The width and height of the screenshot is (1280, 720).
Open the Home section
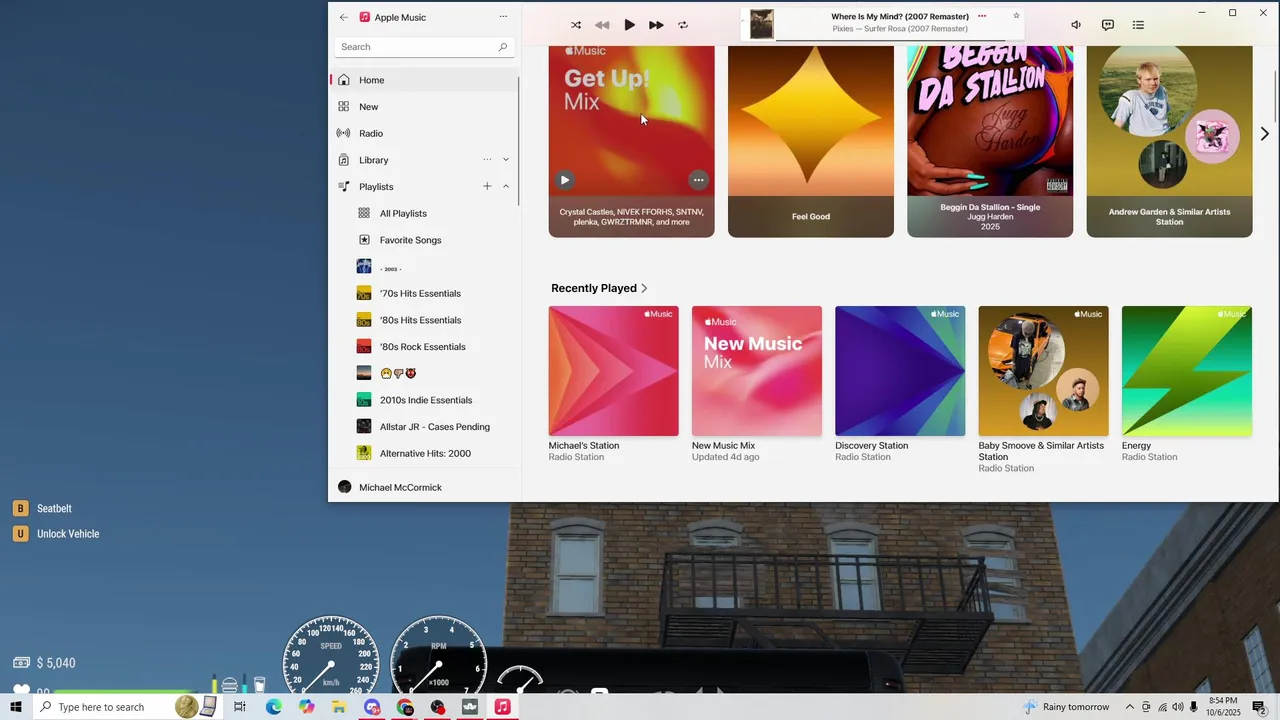(x=424, y=80)
